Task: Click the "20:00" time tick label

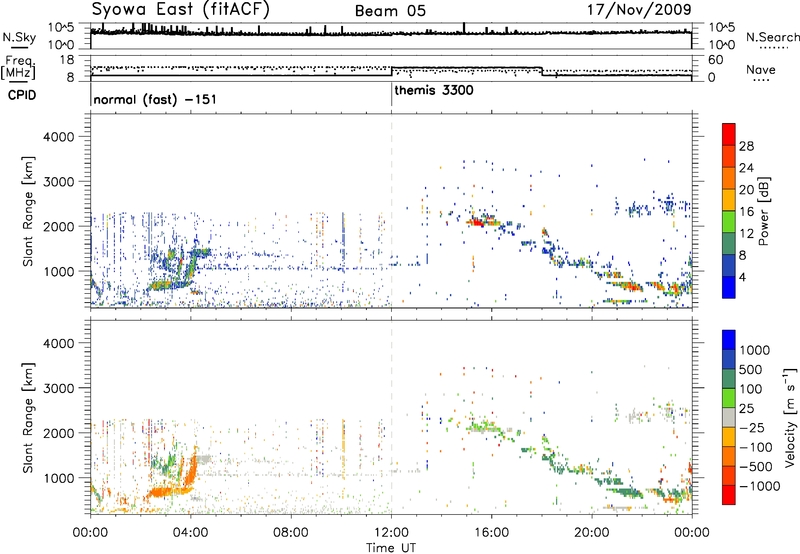Action: [x=592, y=533]
